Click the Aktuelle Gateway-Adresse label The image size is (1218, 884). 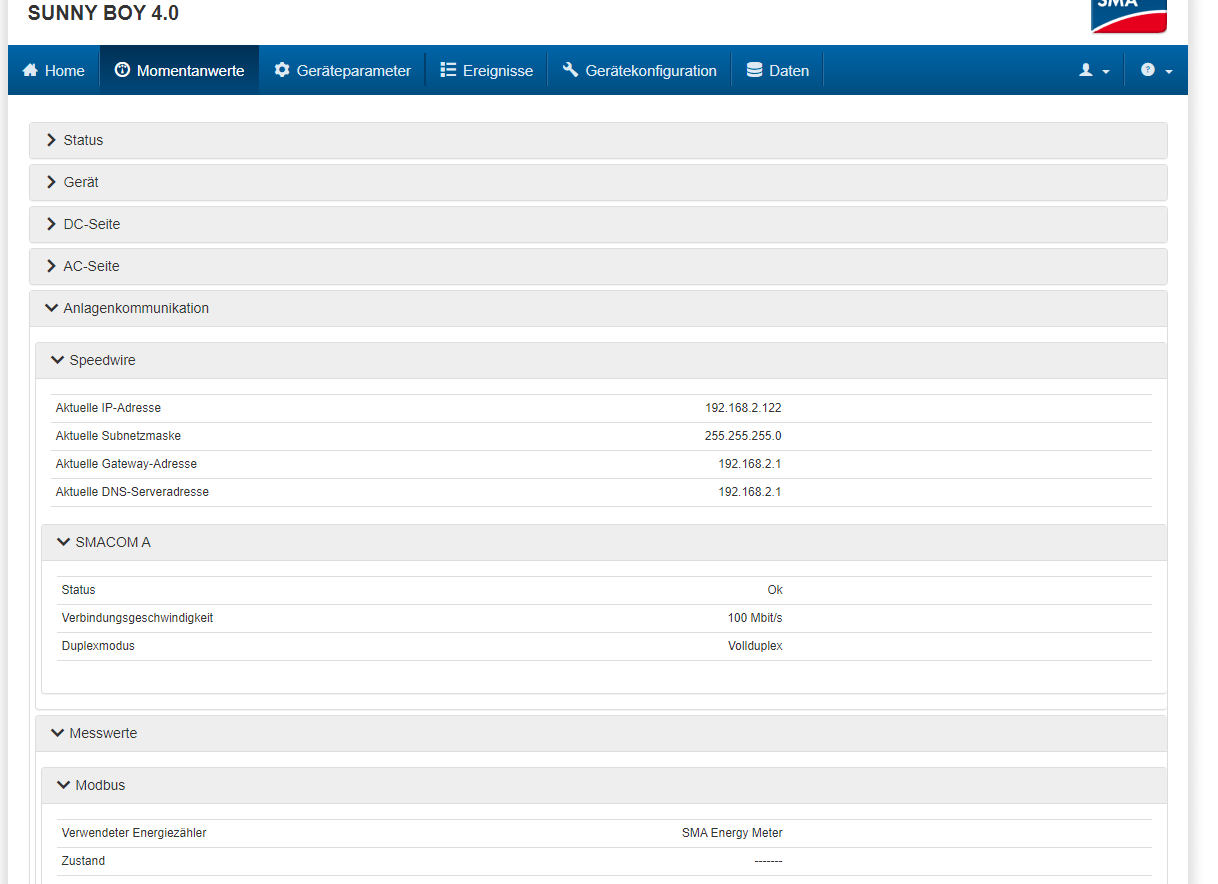(126, 464)
